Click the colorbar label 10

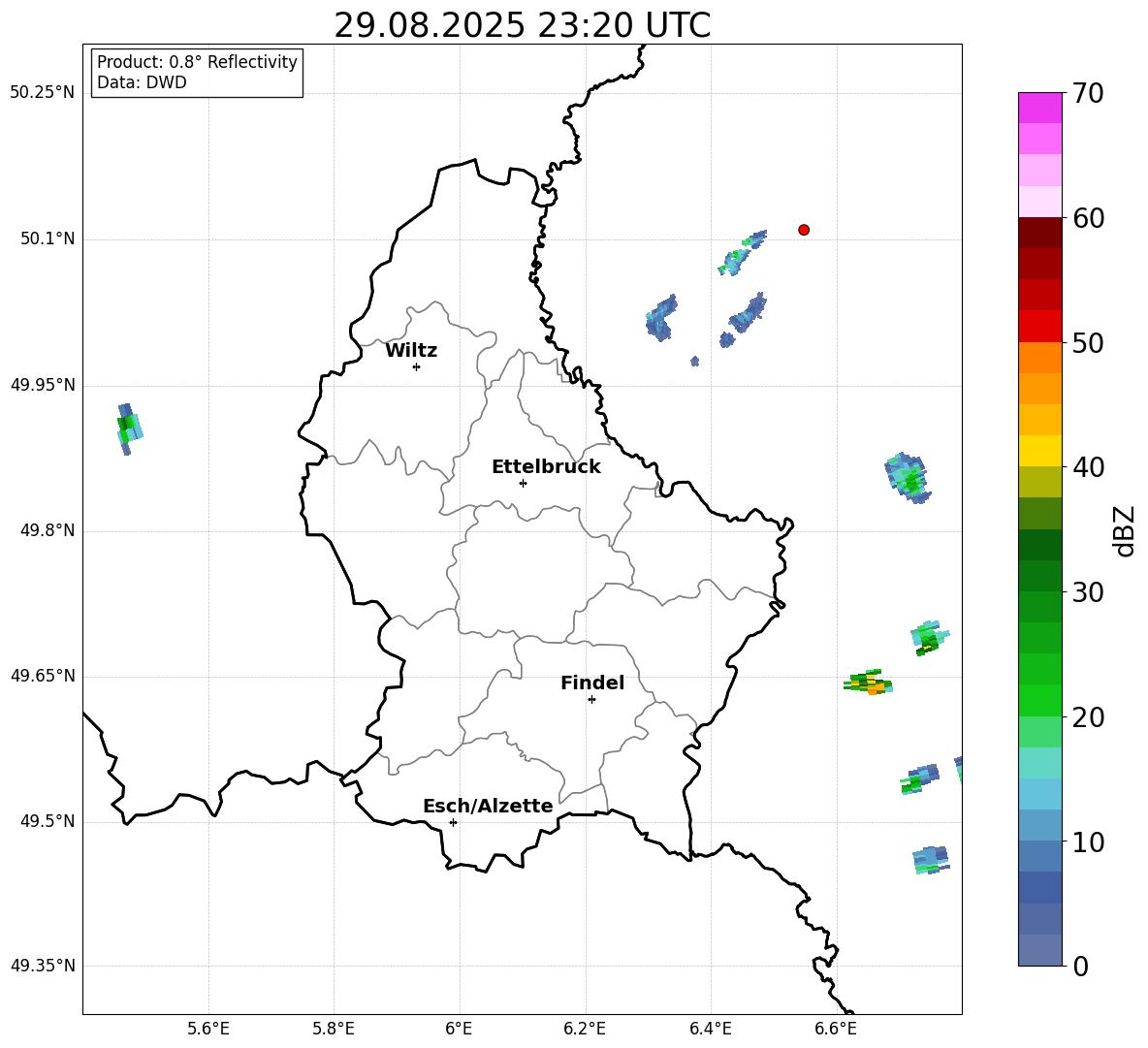coord(1088,842)
